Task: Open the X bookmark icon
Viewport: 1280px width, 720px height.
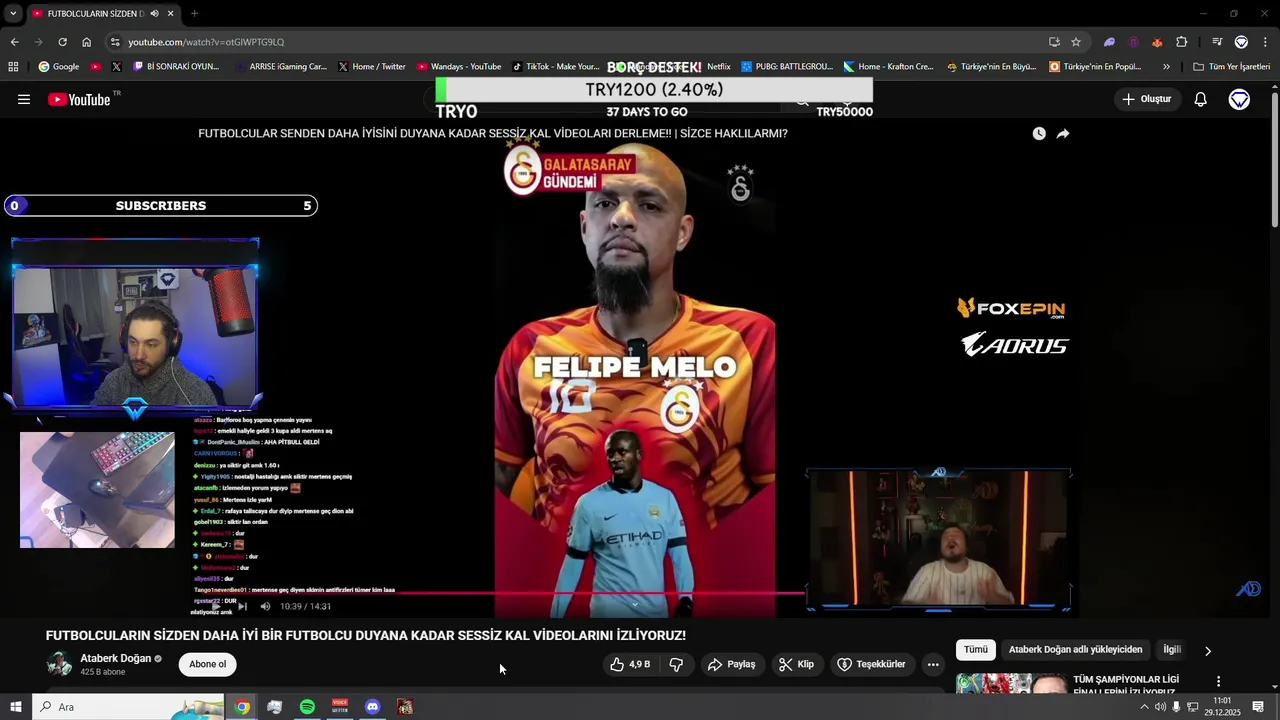Action: click(116, 67)
